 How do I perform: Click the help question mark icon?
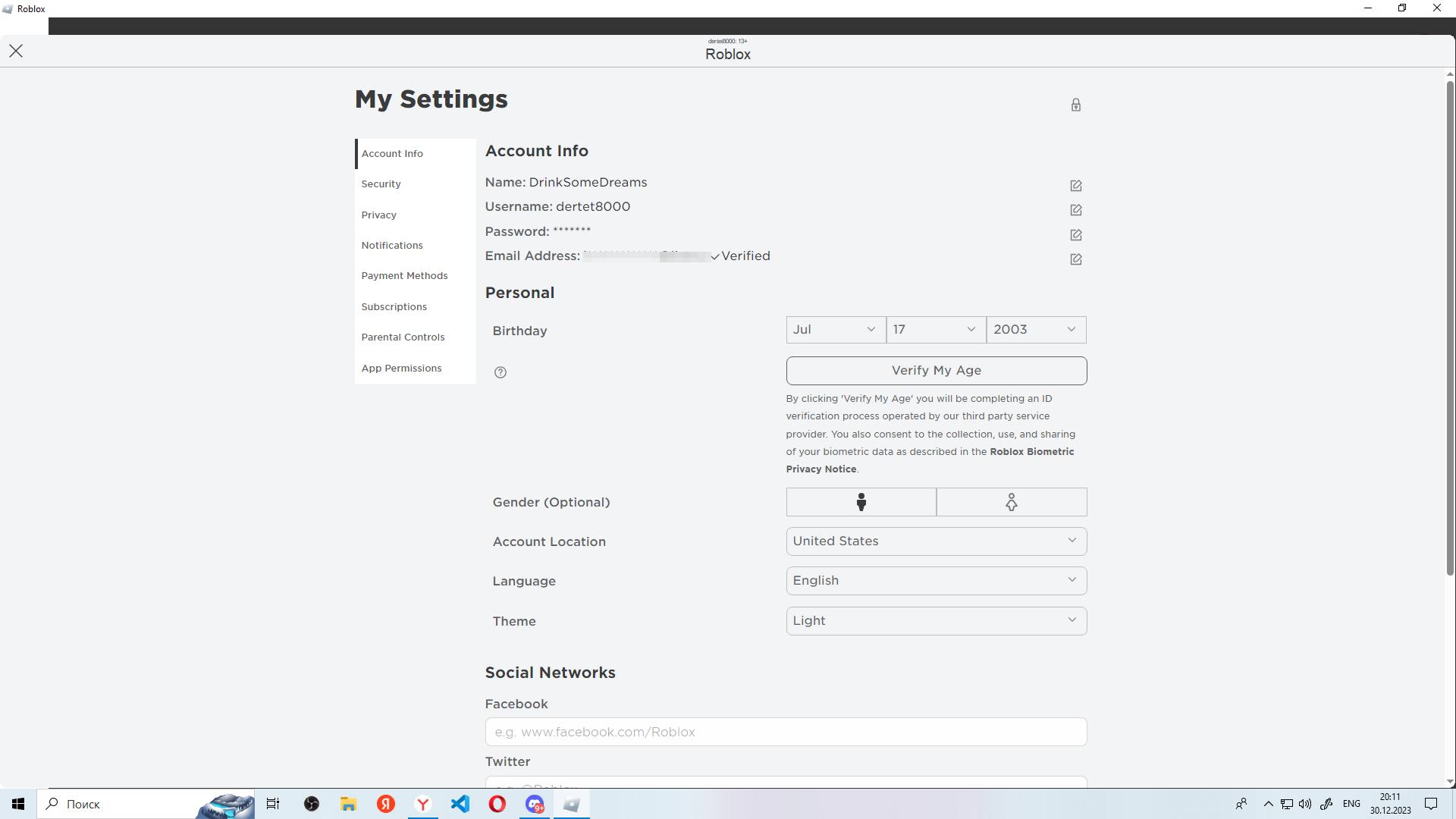coord(500,372)
